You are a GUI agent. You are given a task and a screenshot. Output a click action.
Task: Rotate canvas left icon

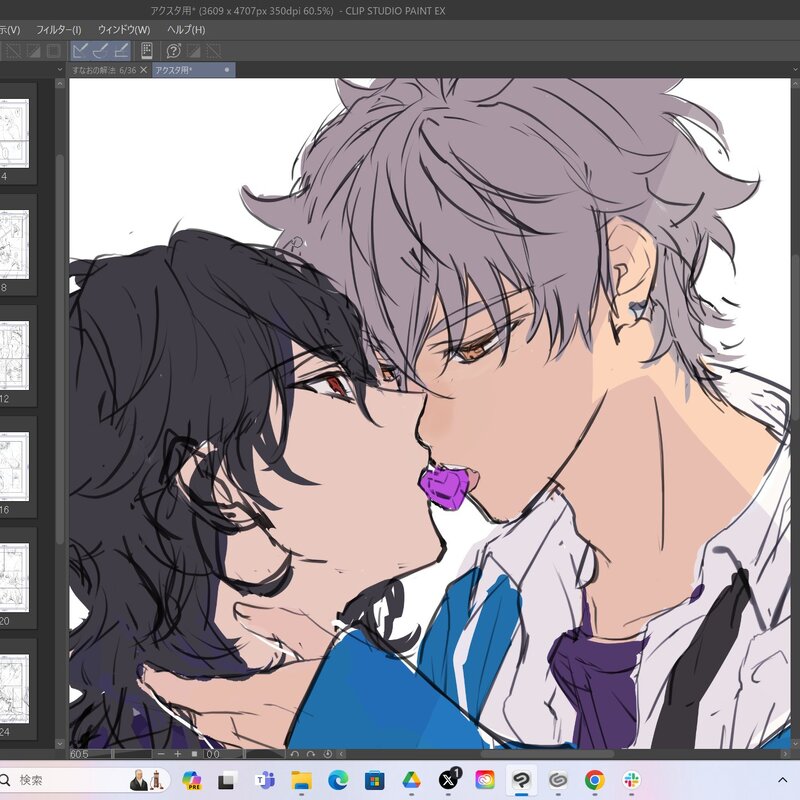pyautogui.click(x=294, y=754)
